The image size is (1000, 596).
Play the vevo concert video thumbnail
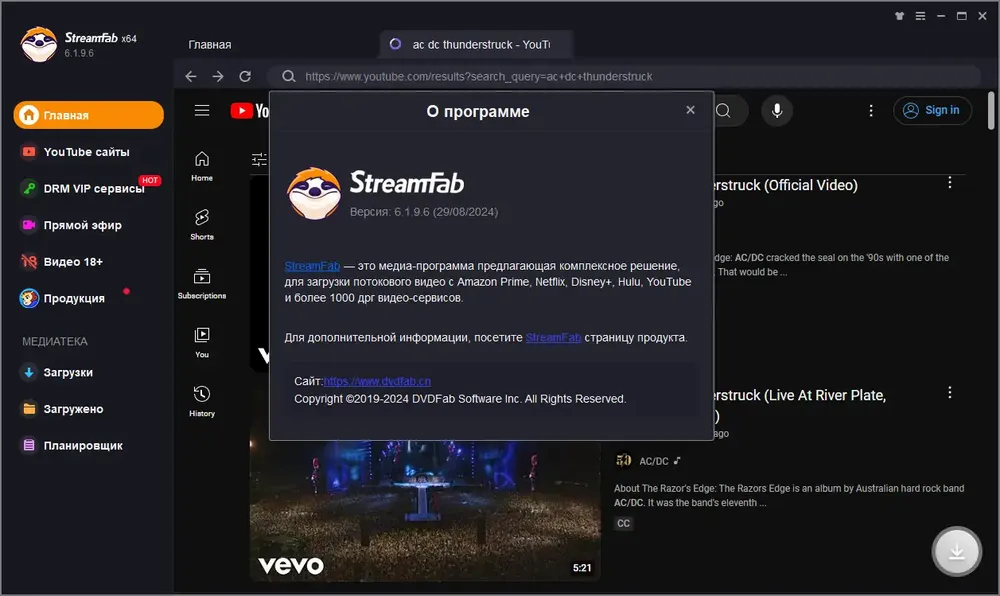point(425,510)
